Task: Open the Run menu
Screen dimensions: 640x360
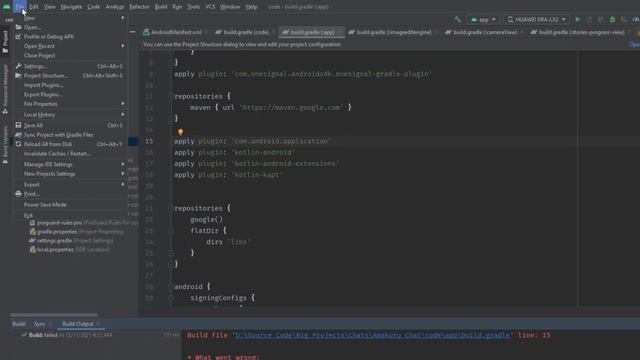Action: coord(177,7)
